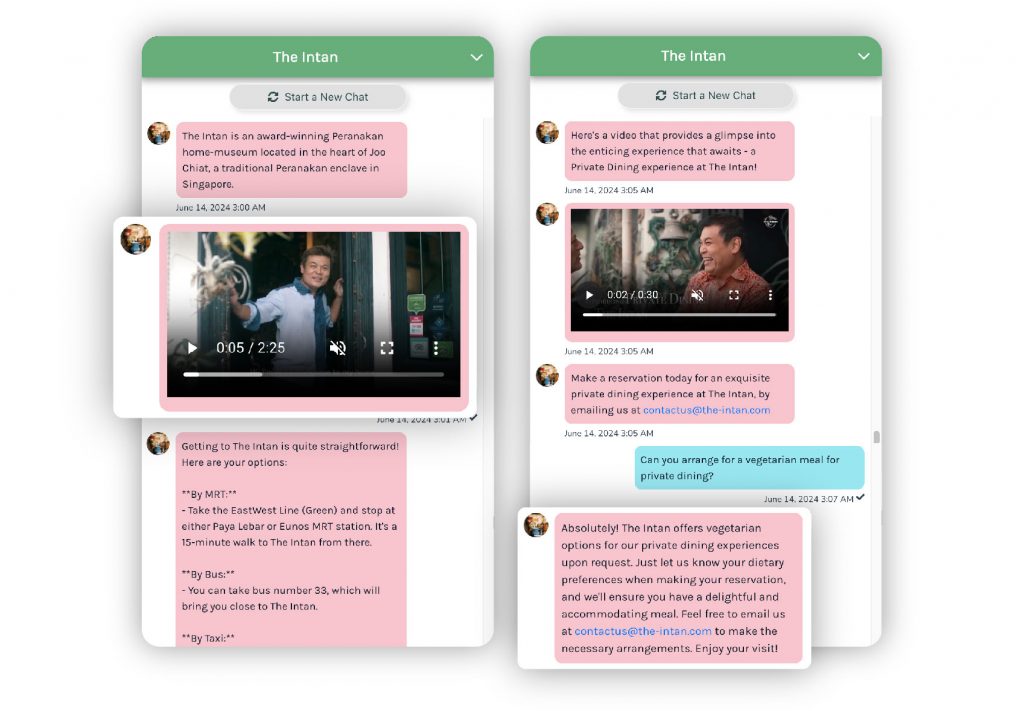The height and width of the screenshot is (711, 1024).
Task: Click avatar beside Getting to The Intan message
Action: coord(158,443)
